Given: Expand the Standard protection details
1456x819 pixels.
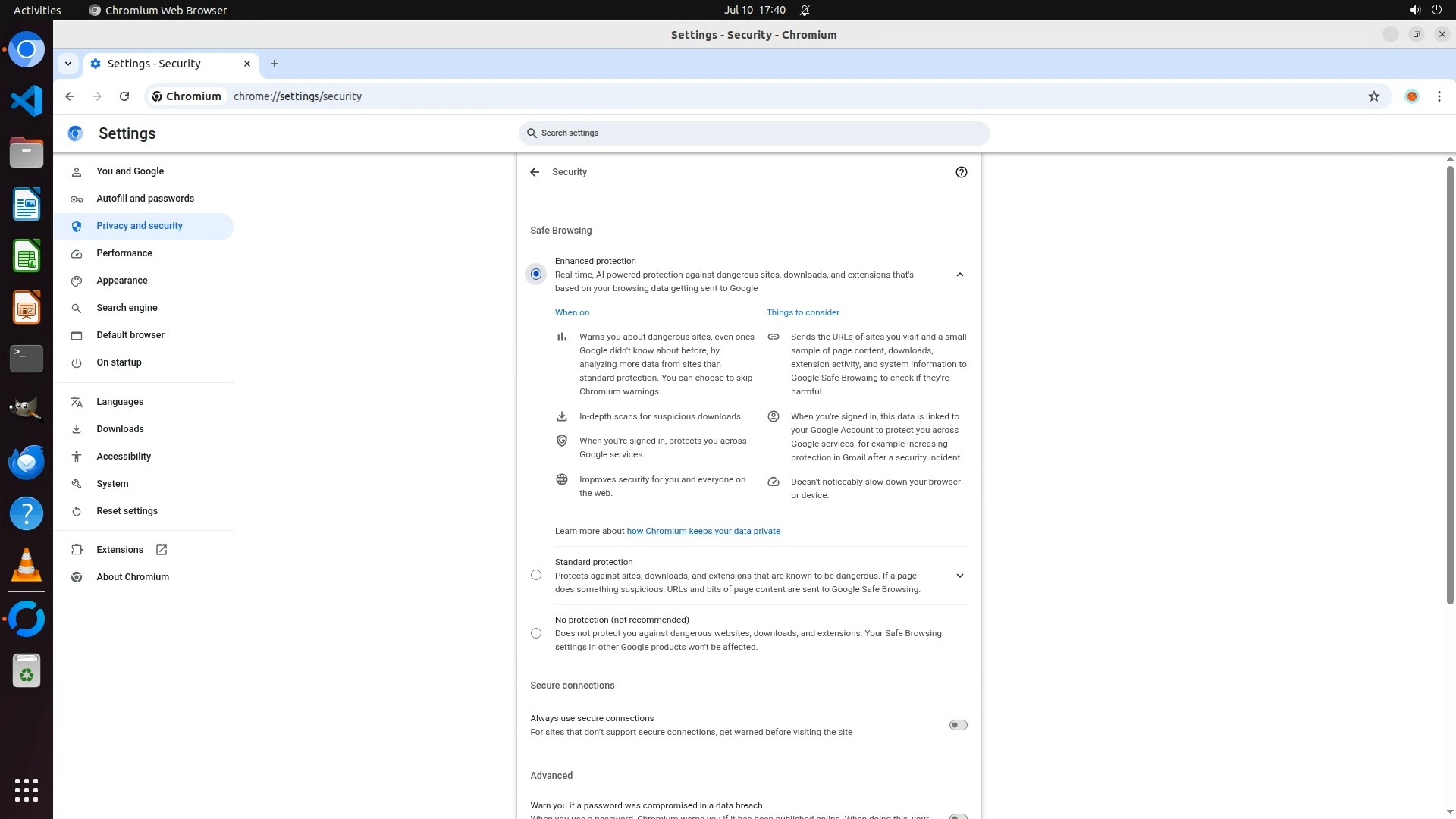Looking at the screenshot, I should (x=959, y=576).
